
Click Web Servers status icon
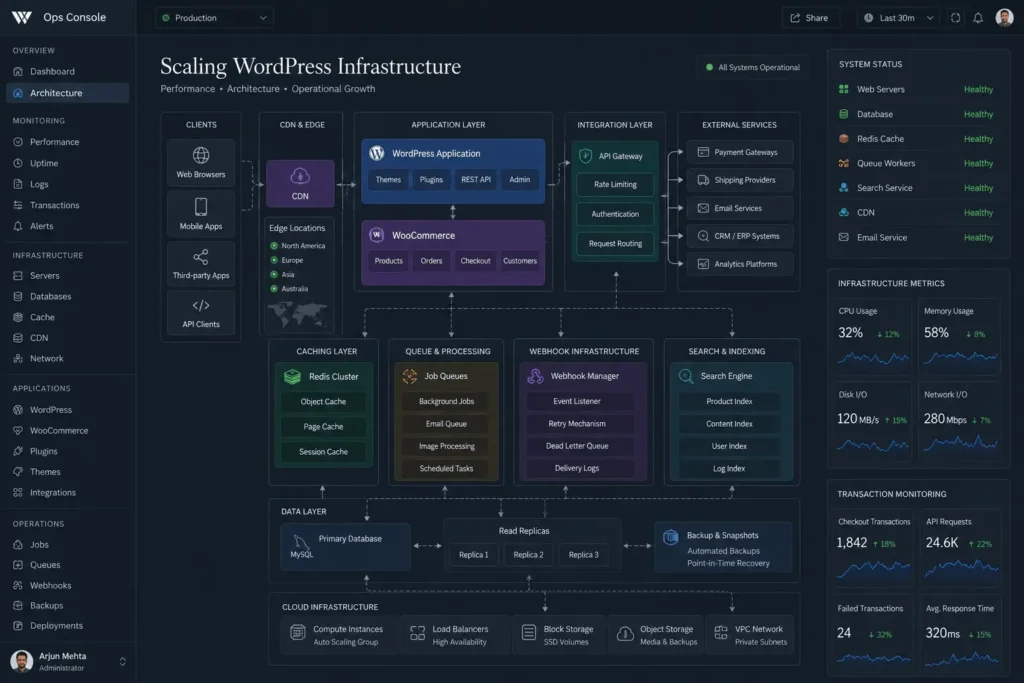pos(844,89)
